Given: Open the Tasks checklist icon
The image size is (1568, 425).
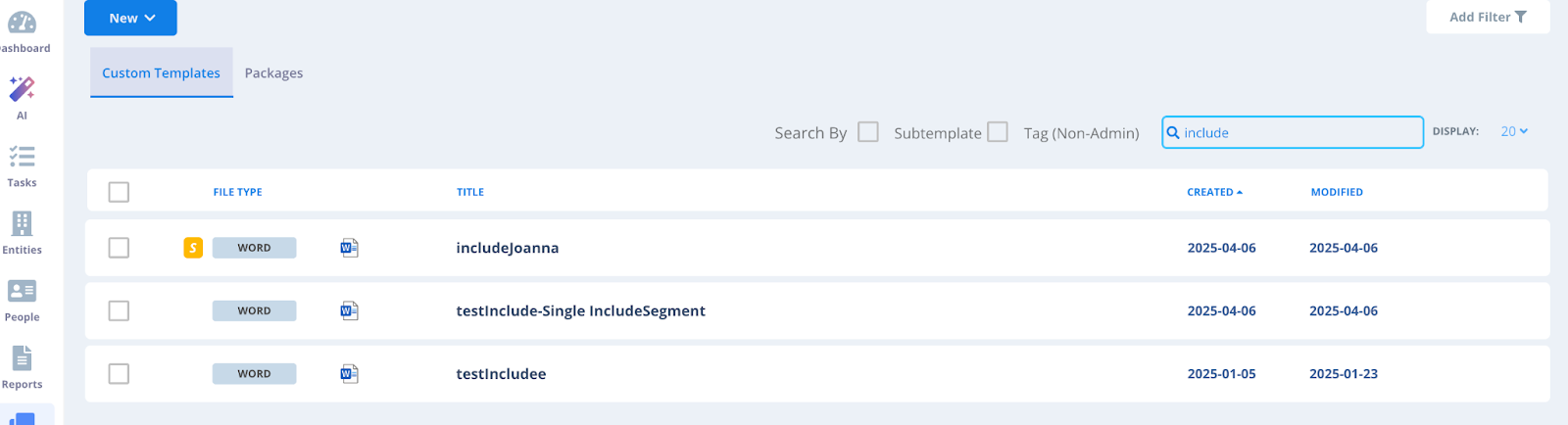Looking at the screenshot, I should (22, 156).
